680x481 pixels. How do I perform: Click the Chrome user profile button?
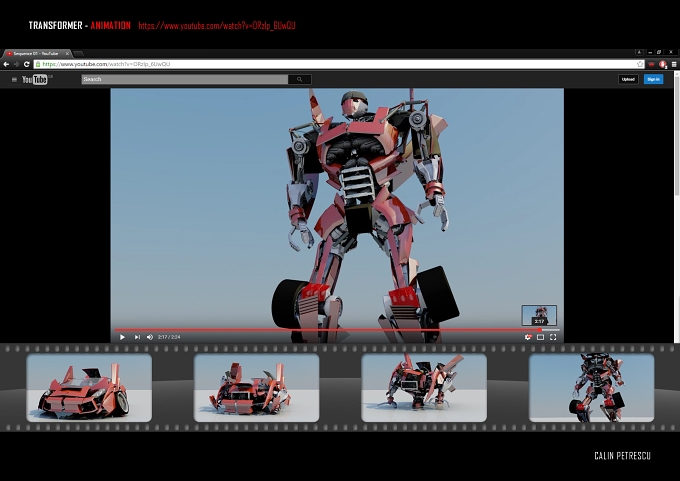pos(639,52)
